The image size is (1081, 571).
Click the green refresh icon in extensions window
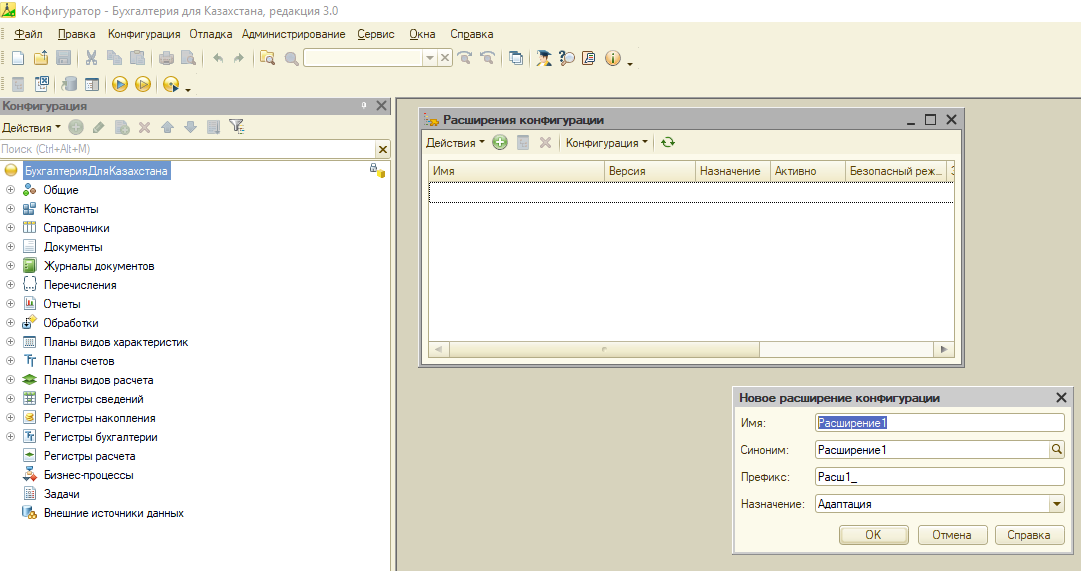click(x=667, y=143)
